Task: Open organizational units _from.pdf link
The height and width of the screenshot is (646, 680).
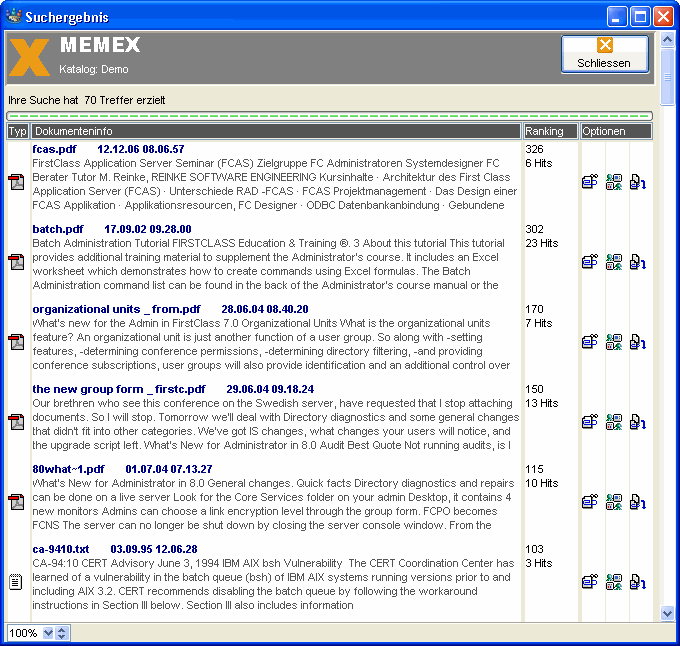Action: pos(116,309)
